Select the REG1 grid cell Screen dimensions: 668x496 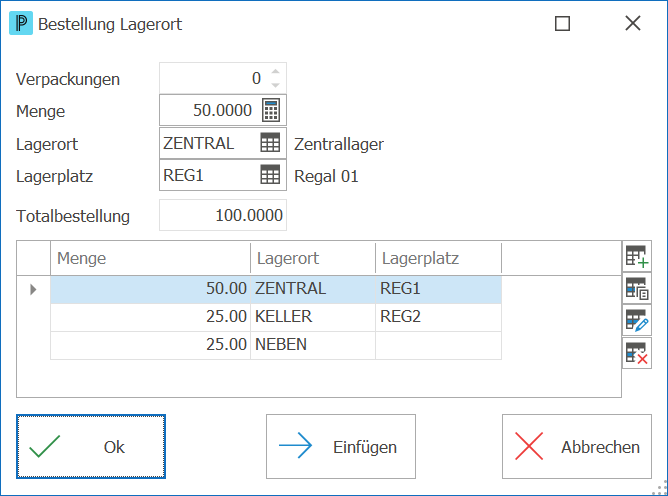(x=439, y=289)
